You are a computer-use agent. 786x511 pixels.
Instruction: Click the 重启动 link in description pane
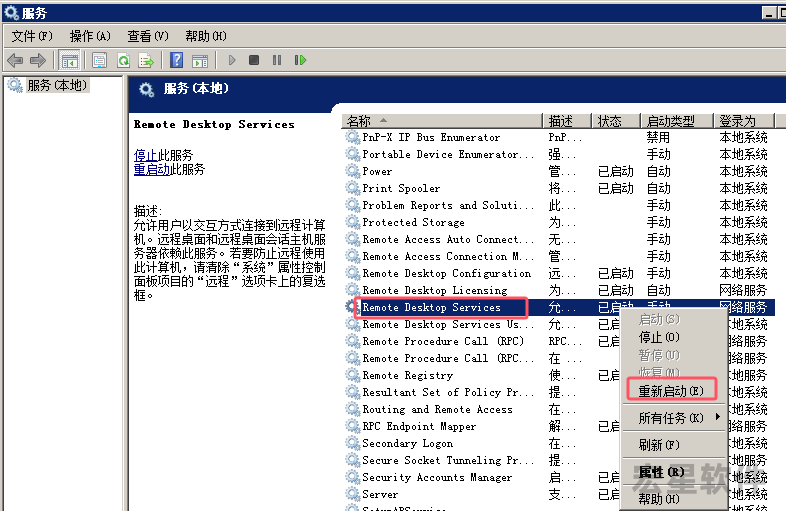151,169
